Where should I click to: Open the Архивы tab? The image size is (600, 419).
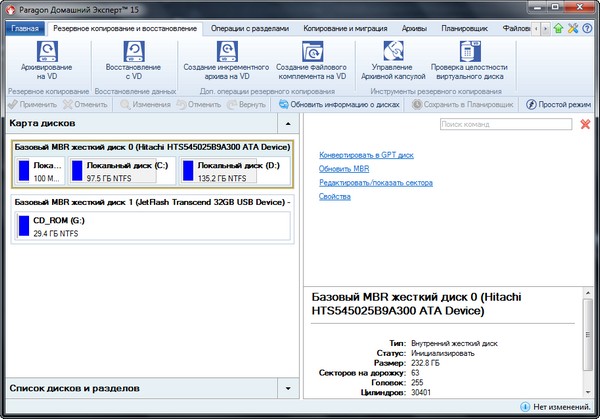pyautogui.click(x=414, y=29)
